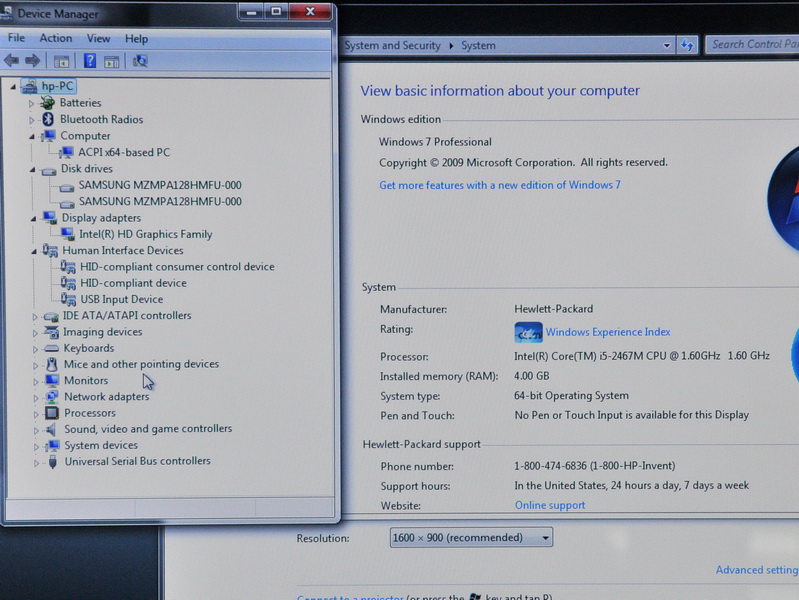Expand the Processors category

click(36, 414)
